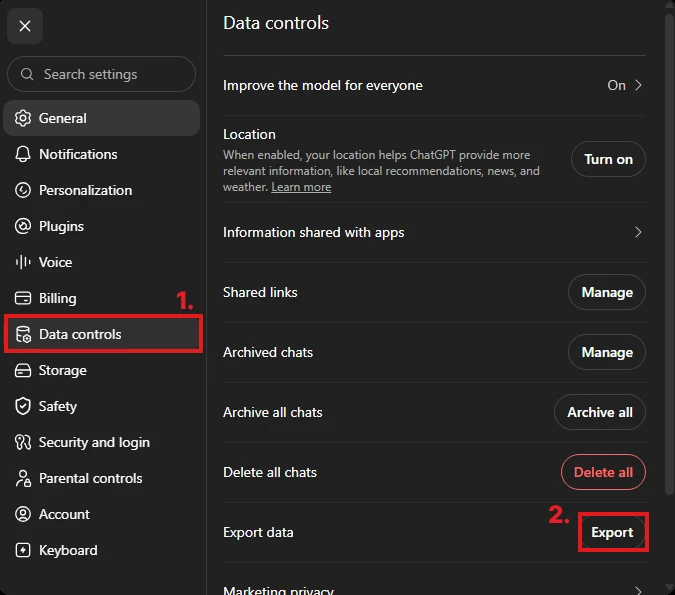Click the Shared links label
675x595 pixels.
click(260, 292)
